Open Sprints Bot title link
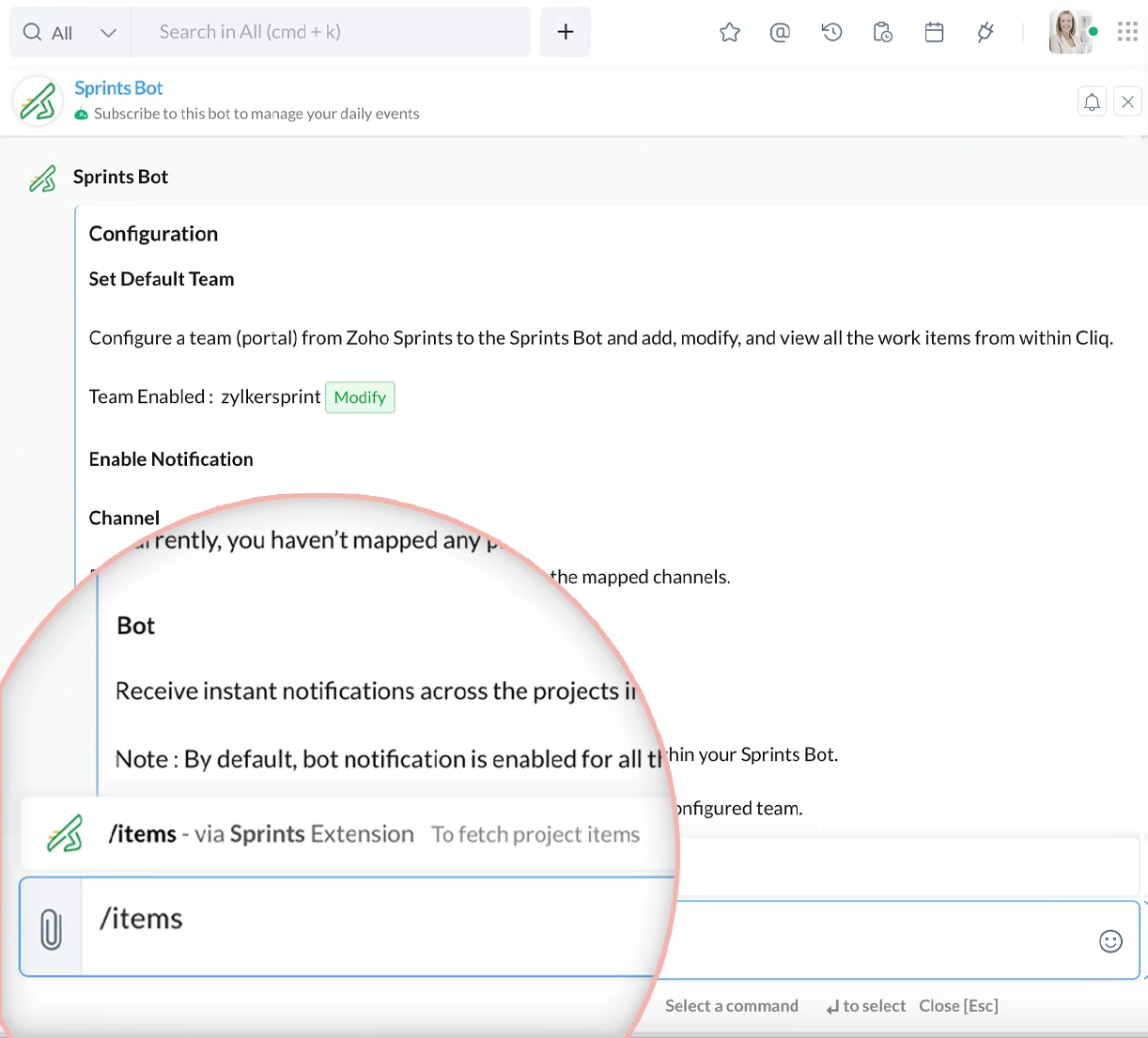The height and width of the screenshot is (1038, 1148). pyautogui.click(x=118, y=88)
